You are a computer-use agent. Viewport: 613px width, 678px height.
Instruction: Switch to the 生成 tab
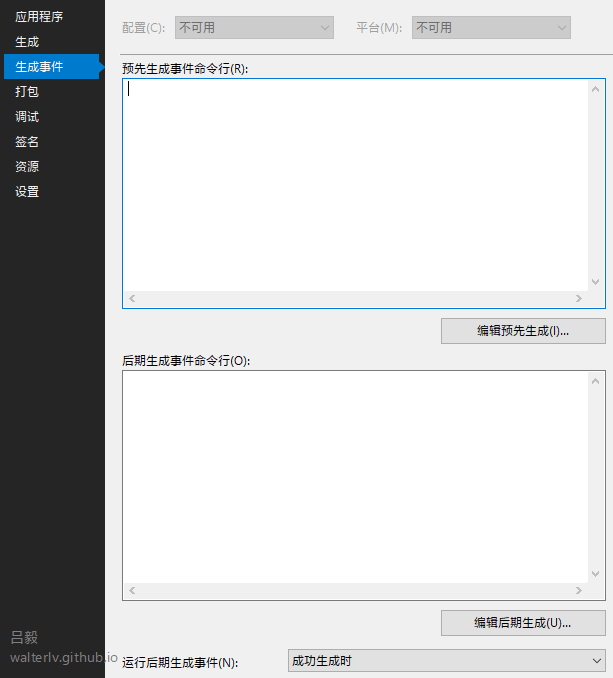pos(27,42)
